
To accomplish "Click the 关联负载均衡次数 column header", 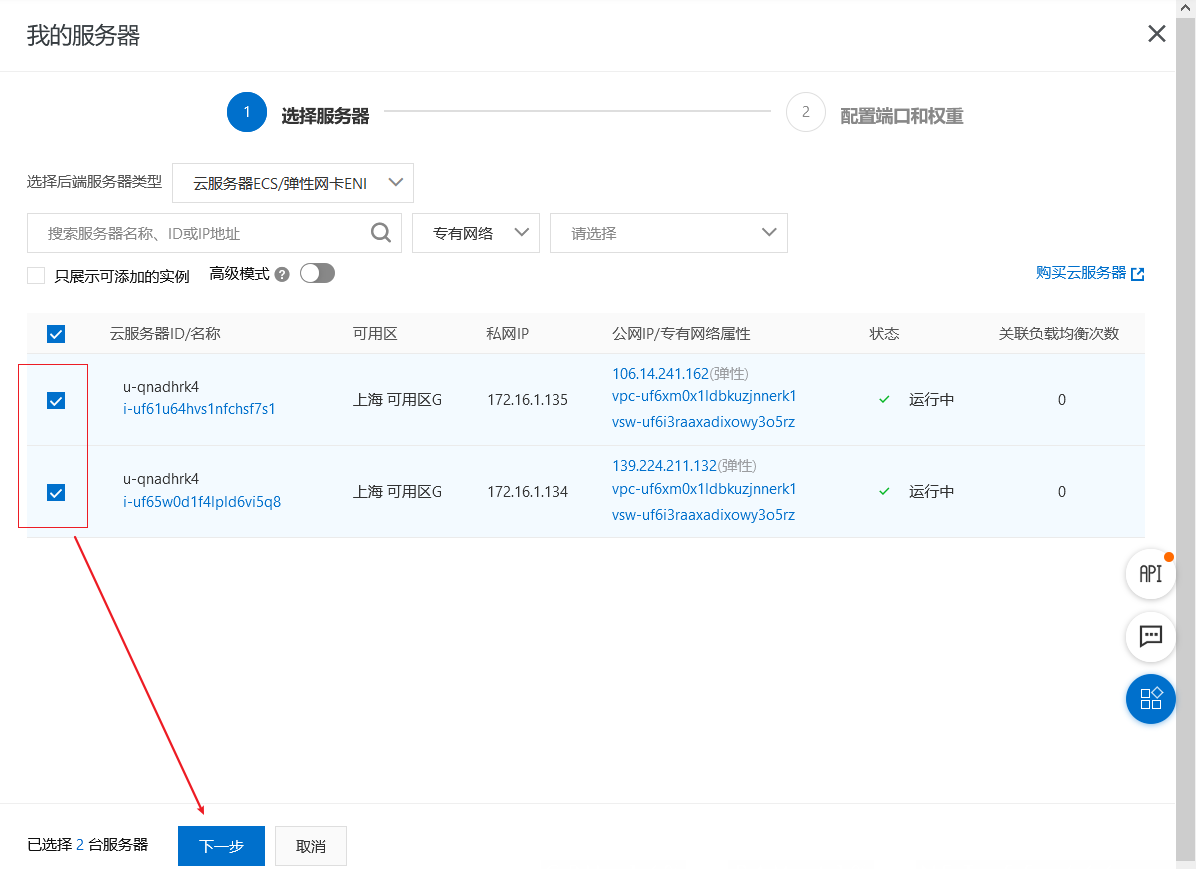I will click(1059, 333).
